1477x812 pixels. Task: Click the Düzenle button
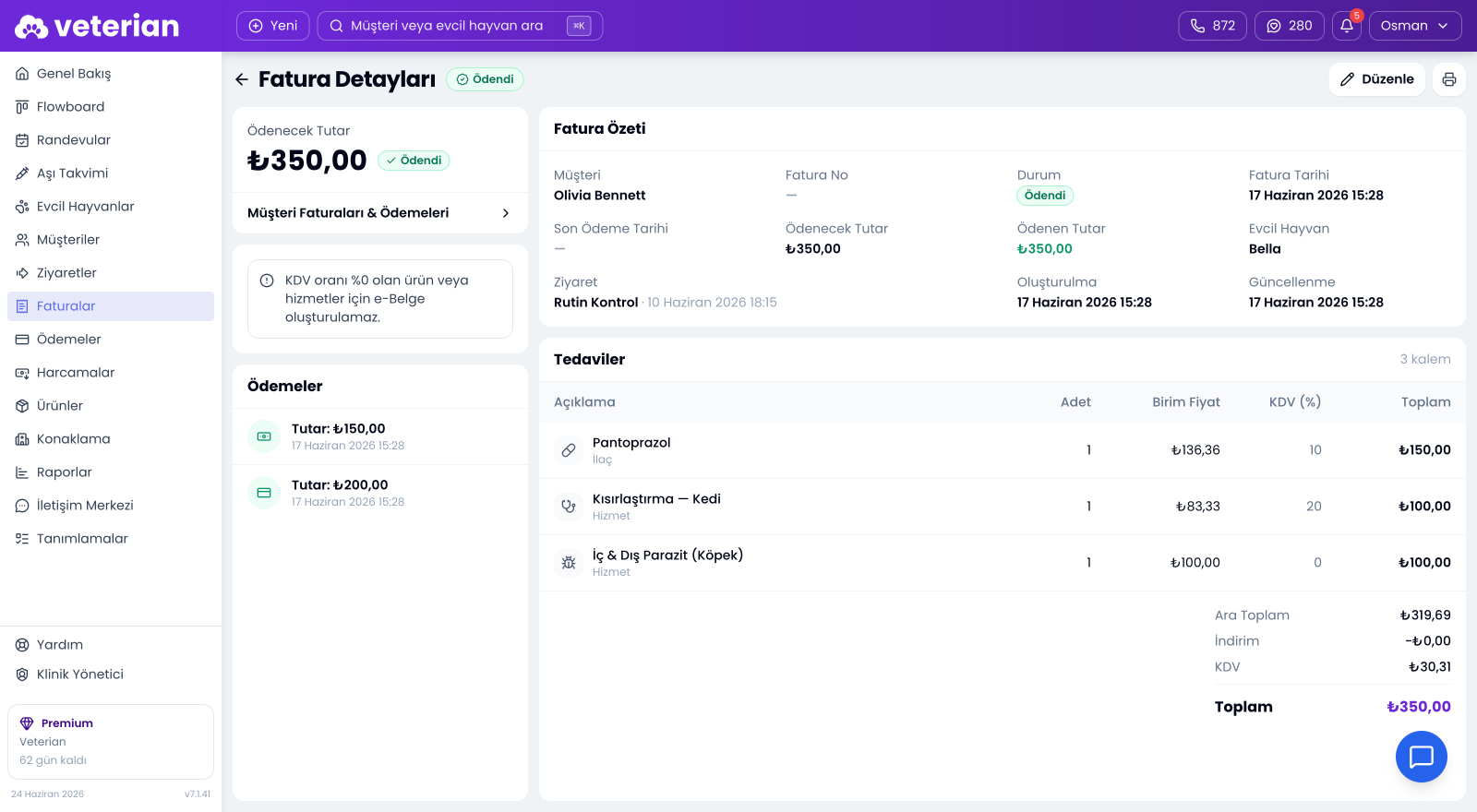click(1377, 79)
